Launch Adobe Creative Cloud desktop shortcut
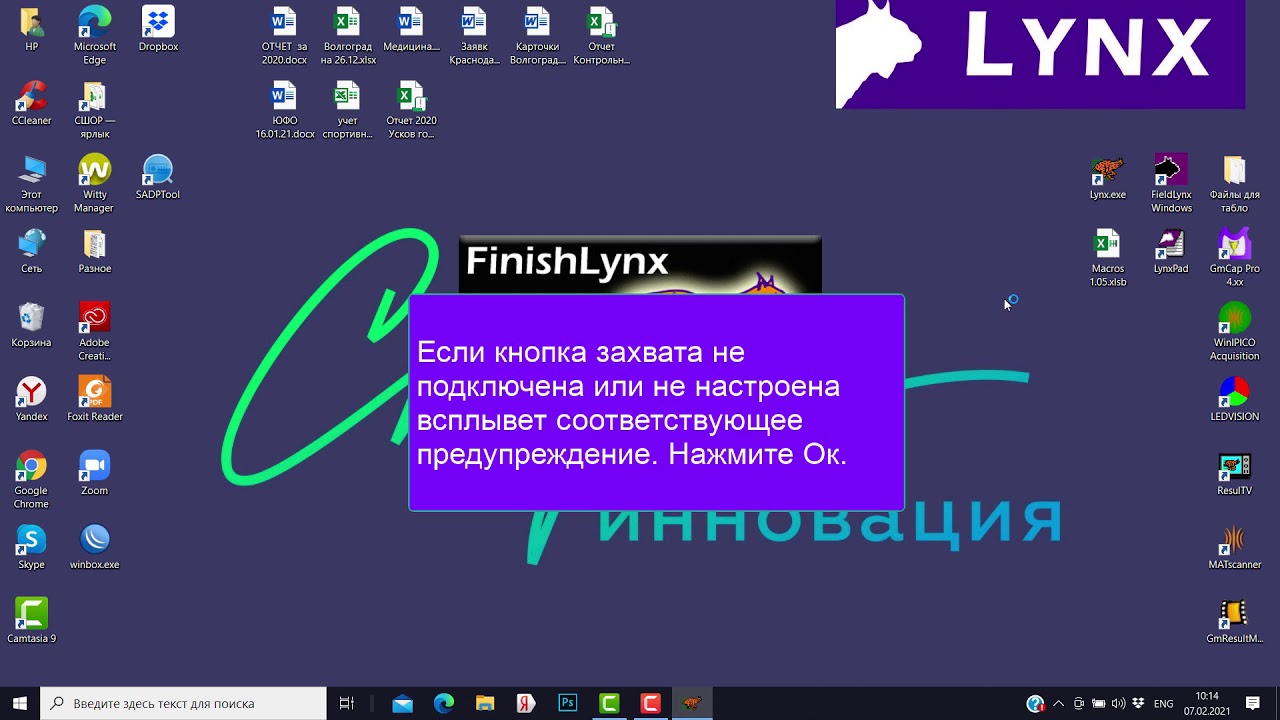 [x=95, y=331]
